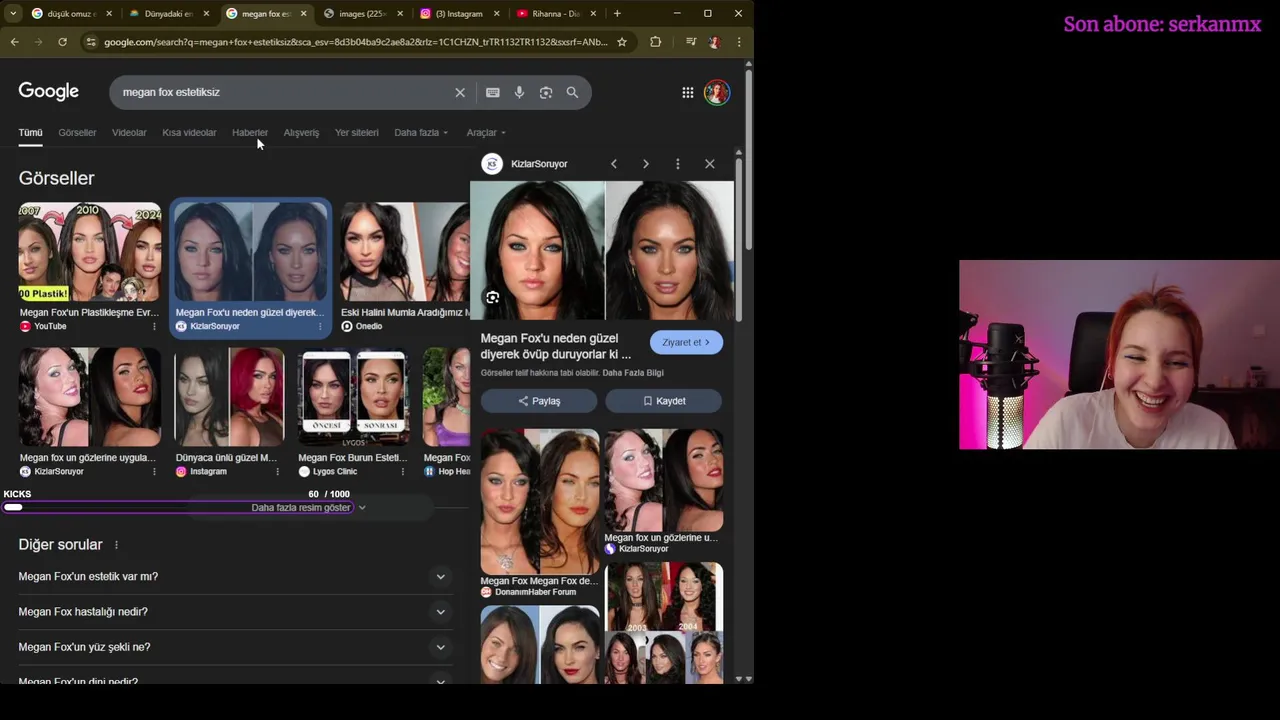This screenshot has width=1280, height=720.
Task: Click the address bar URL
Action: 355,42
